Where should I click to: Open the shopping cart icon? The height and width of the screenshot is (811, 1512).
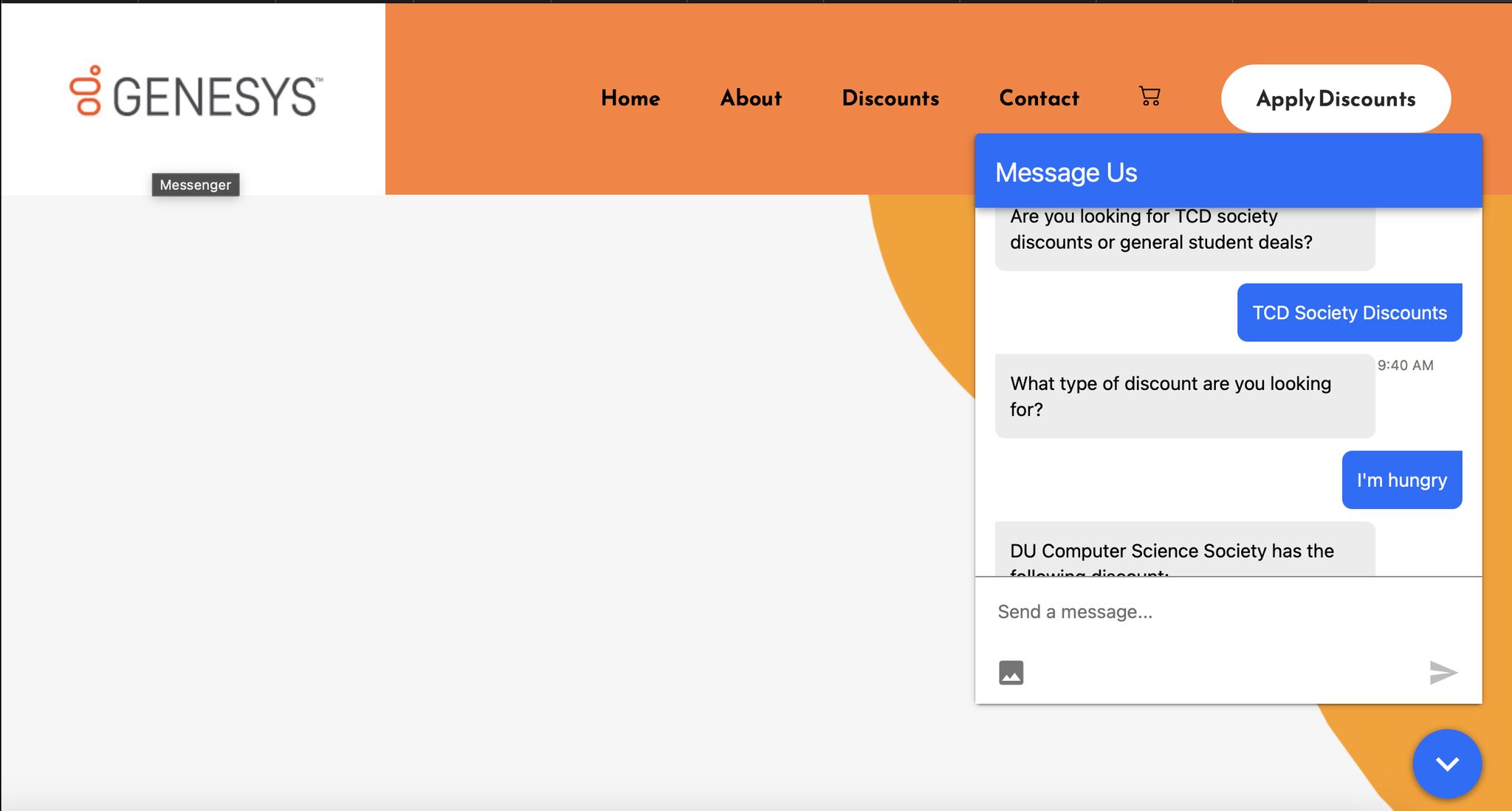pos(1150,96)
